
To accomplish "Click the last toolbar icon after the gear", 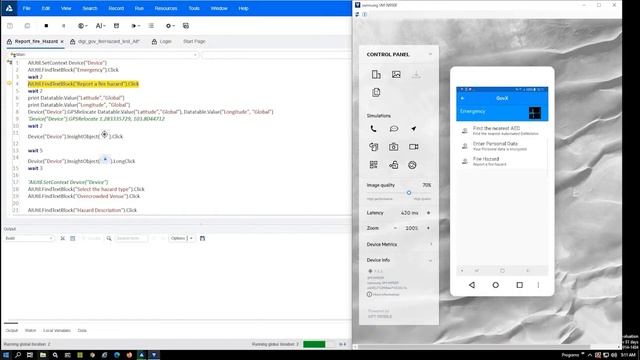I will pos(186,26).
